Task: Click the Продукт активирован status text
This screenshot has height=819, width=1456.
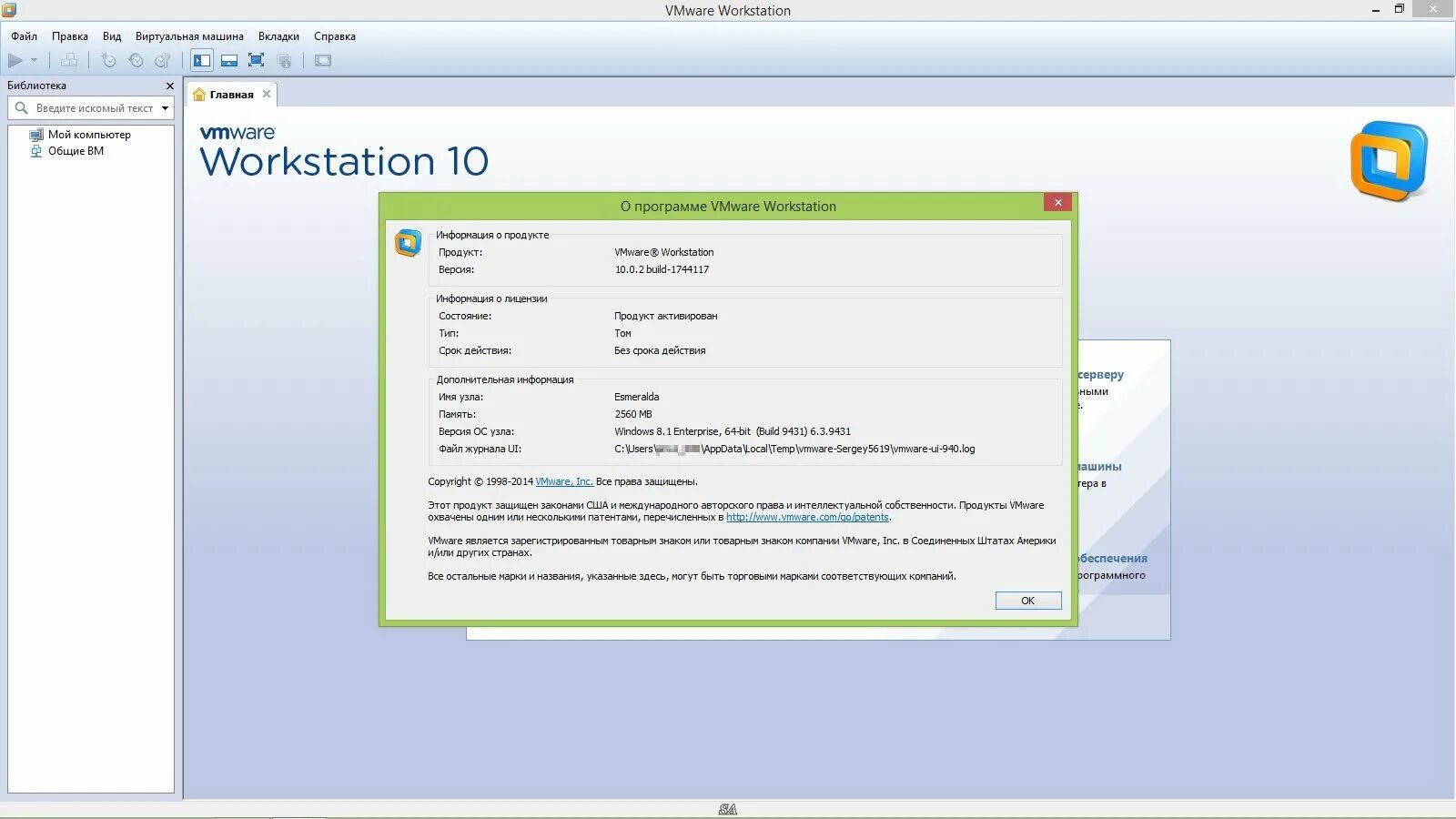Action: point(666,316)
